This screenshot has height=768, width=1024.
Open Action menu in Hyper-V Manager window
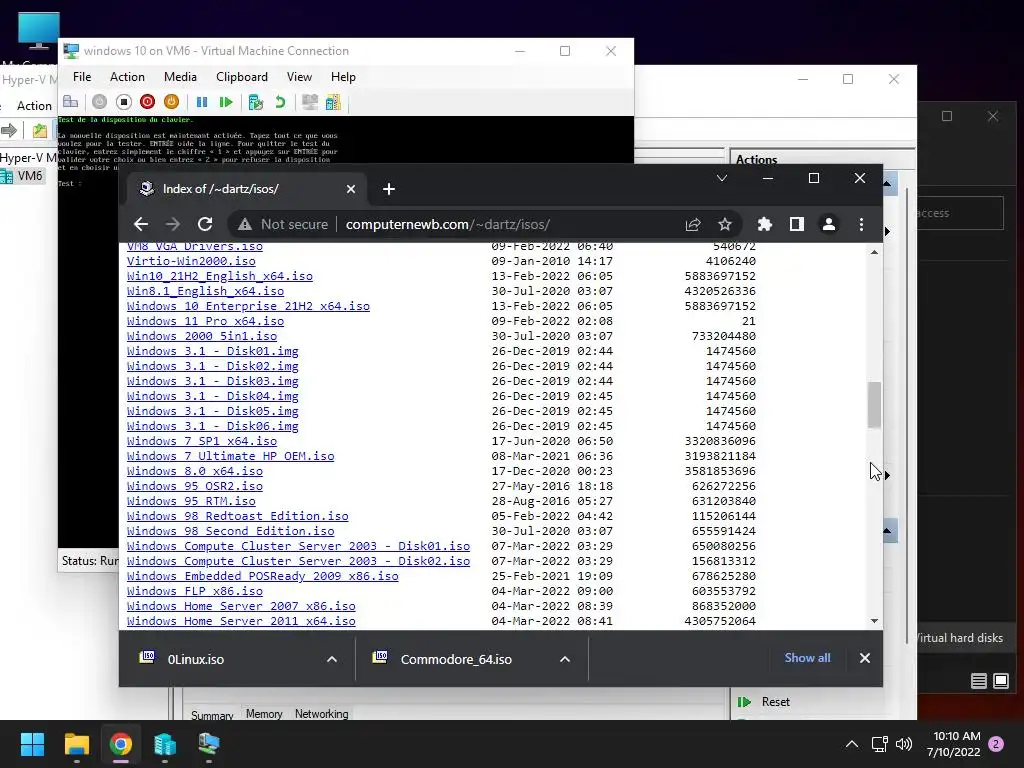34,106
